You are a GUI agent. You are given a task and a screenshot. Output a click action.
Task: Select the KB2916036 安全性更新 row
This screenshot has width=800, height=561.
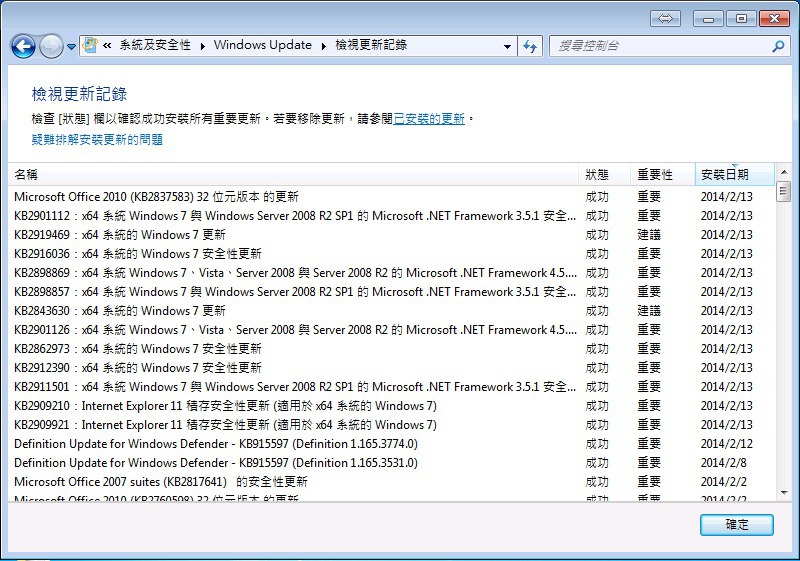click(391, 253)
